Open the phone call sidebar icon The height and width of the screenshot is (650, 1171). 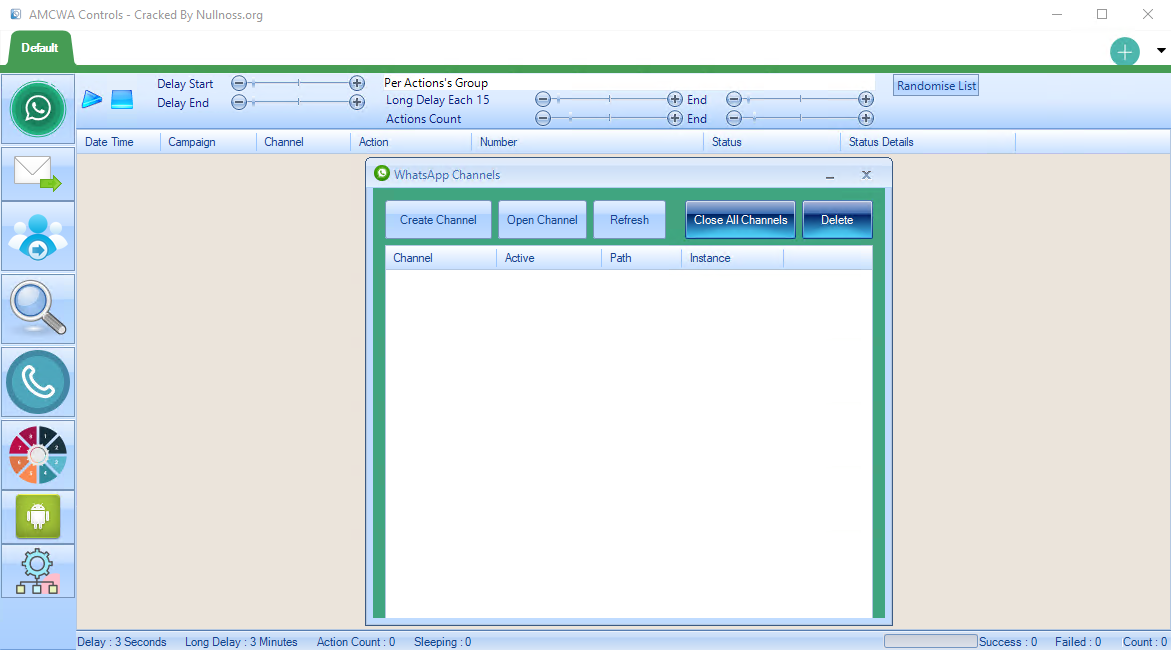(38, 382)
